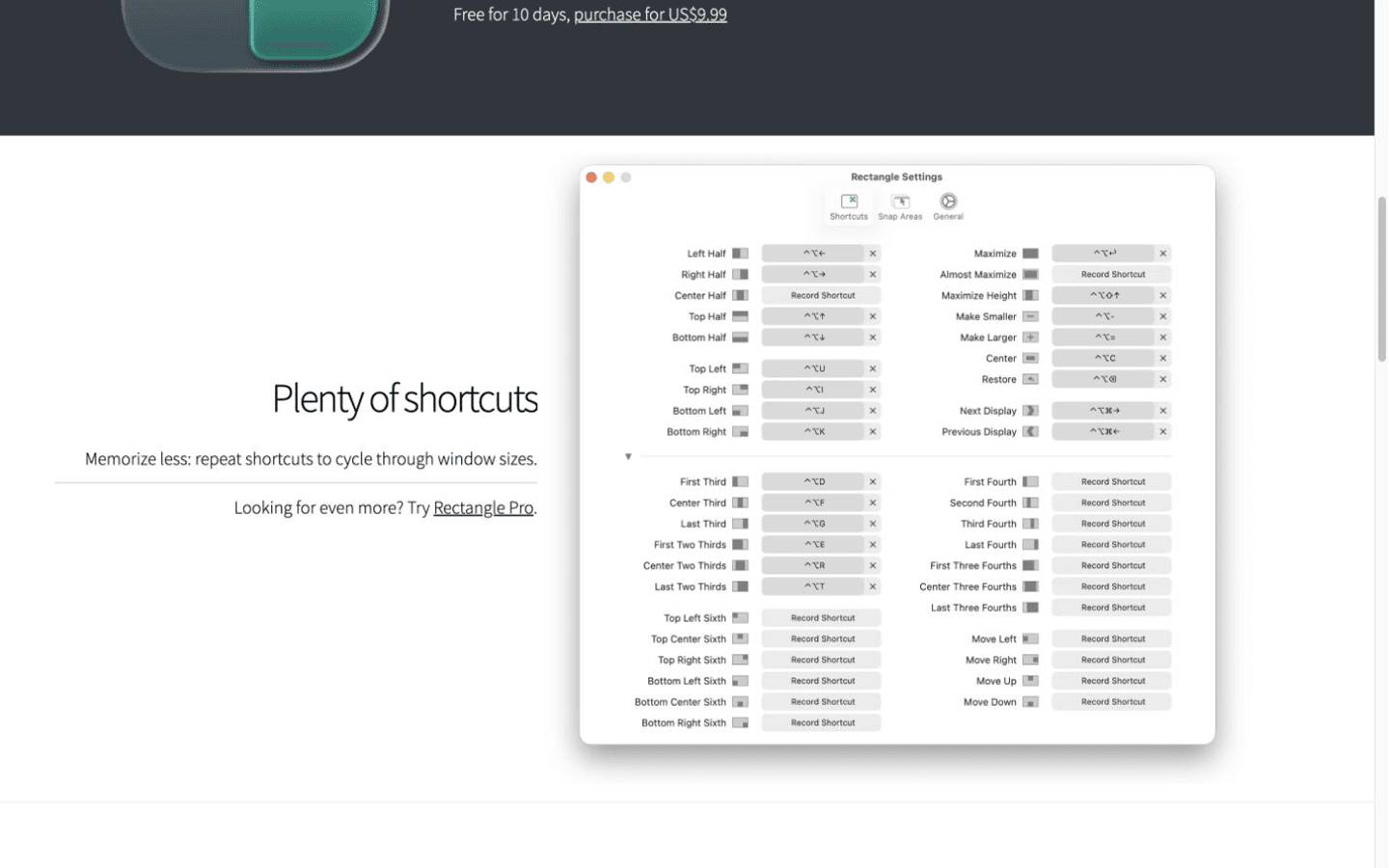Click the Next Display icon
This screenshot has width=1389, height=868.
(x=1030, y=411)
